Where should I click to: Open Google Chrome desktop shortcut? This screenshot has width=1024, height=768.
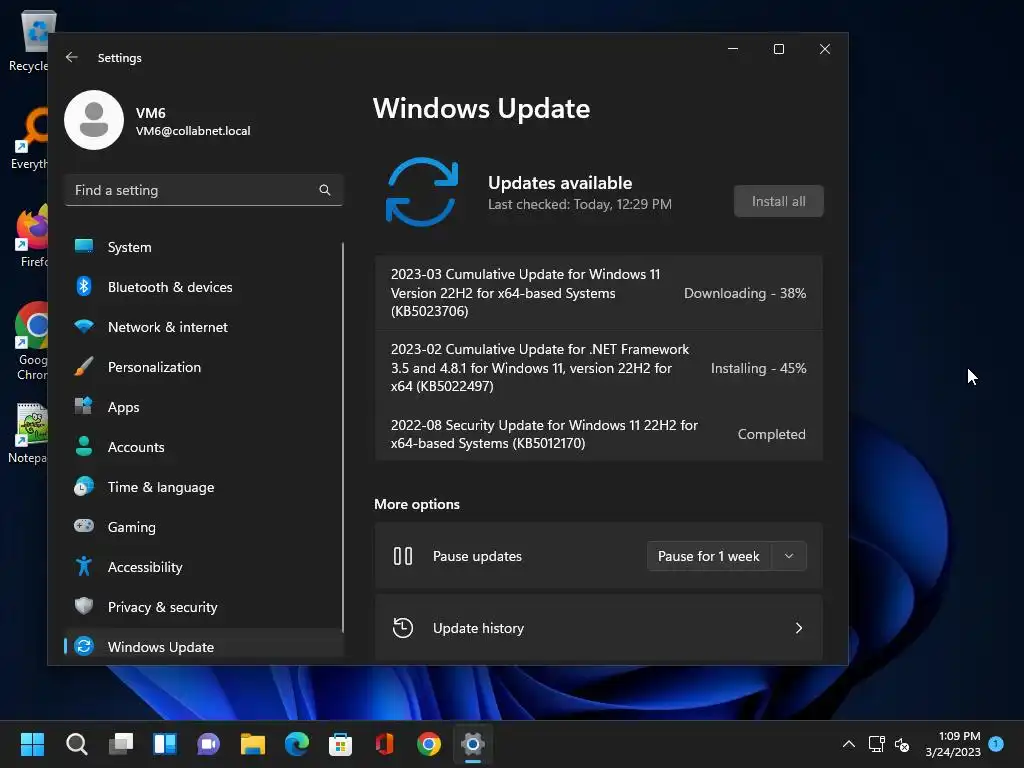pos(31,341)
